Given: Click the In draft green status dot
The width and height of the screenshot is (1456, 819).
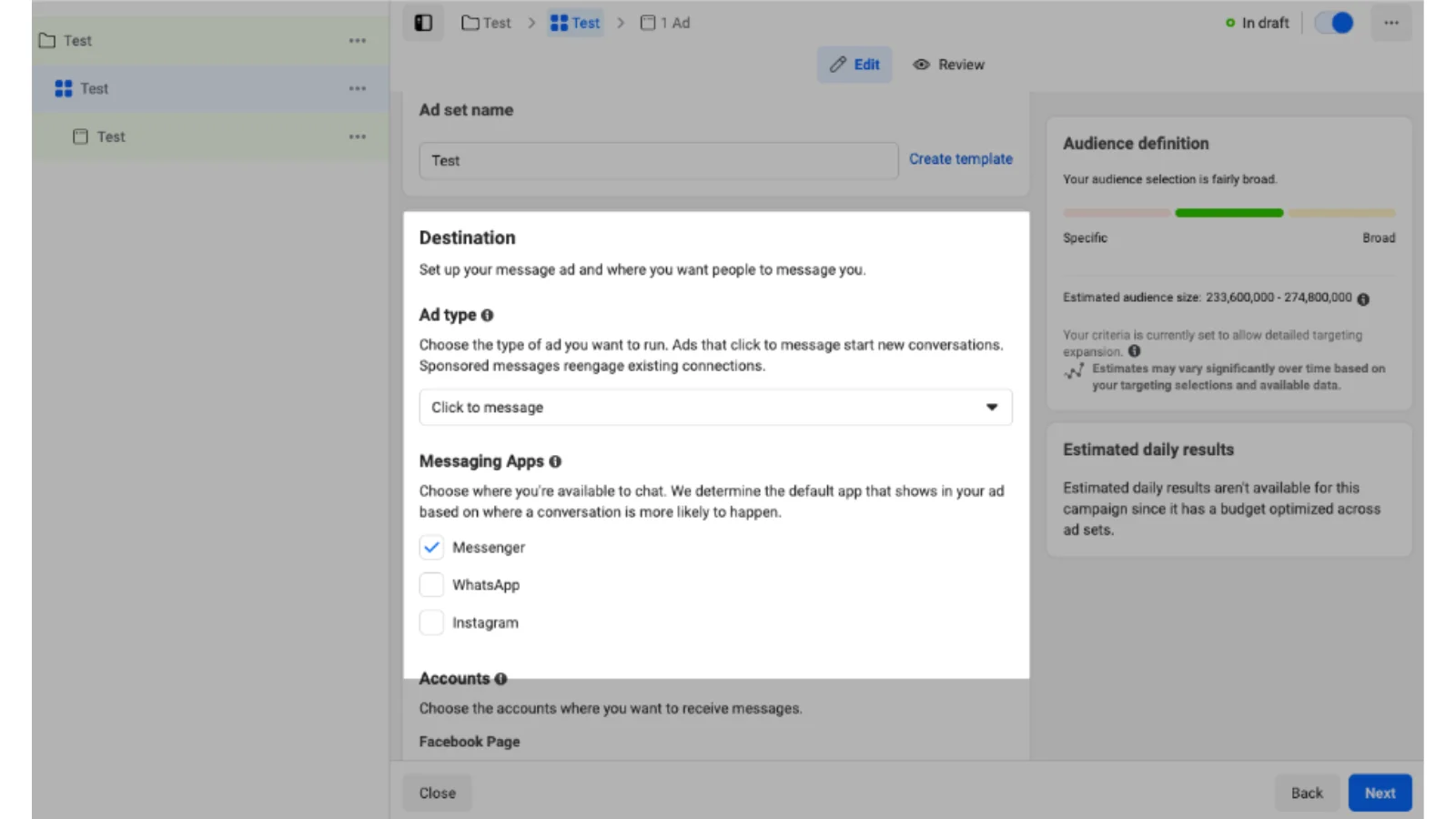Looking at the screenshot, I should pyautogui.click(x=1230, y=23).
